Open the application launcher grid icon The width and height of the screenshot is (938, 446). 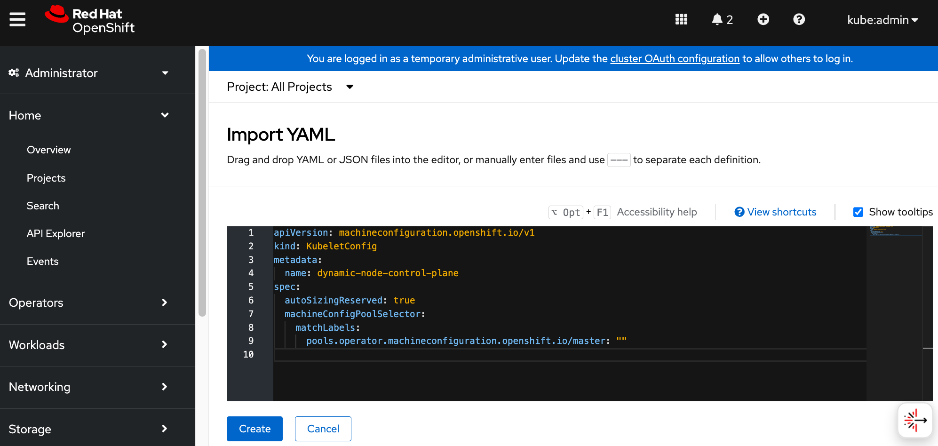[x=682, y=19]
